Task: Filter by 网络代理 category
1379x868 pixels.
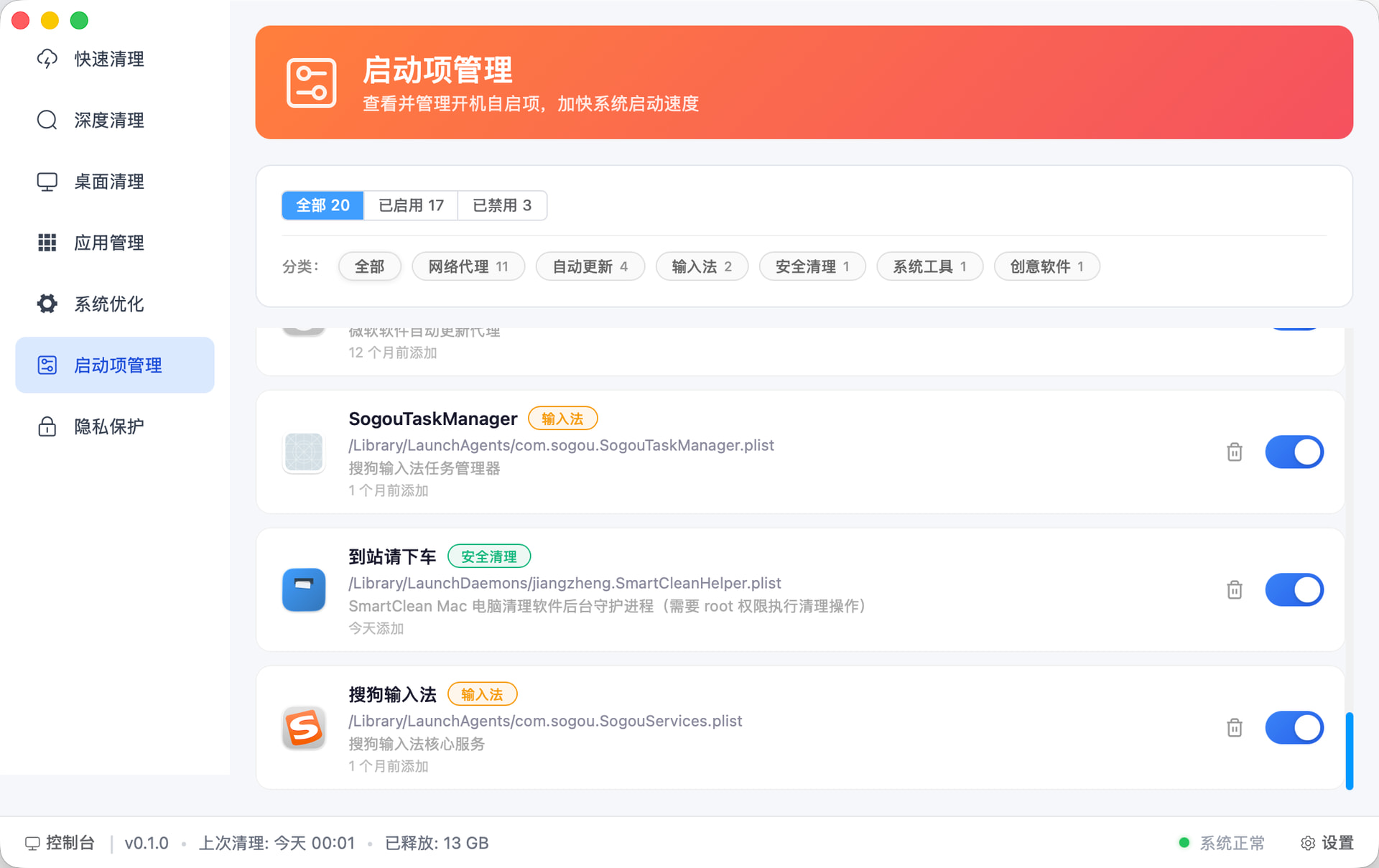Action: [468, 266]
